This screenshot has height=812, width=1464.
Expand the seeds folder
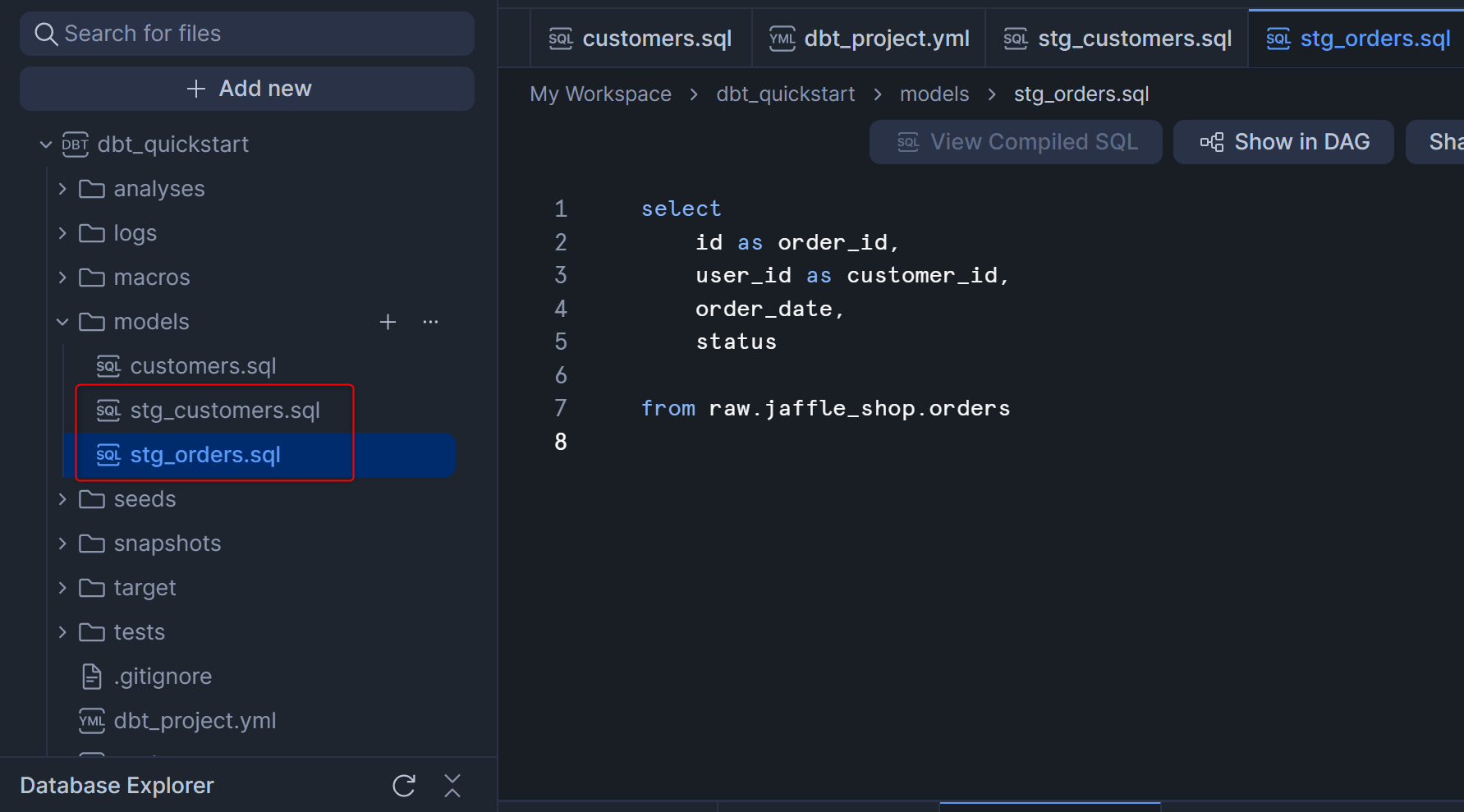[x=62, y=499]
